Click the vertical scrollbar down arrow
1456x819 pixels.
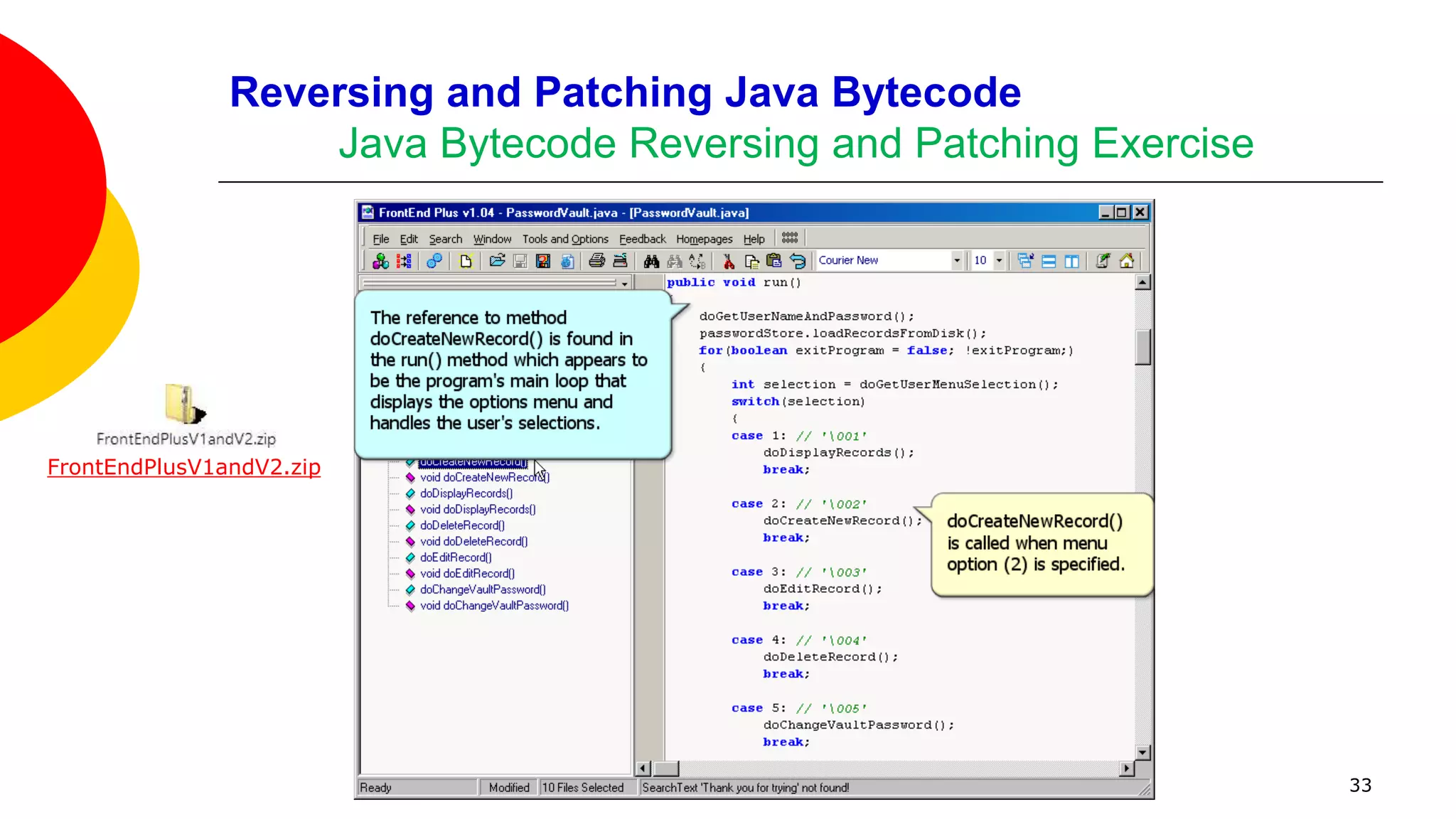tap(1142, 752)
